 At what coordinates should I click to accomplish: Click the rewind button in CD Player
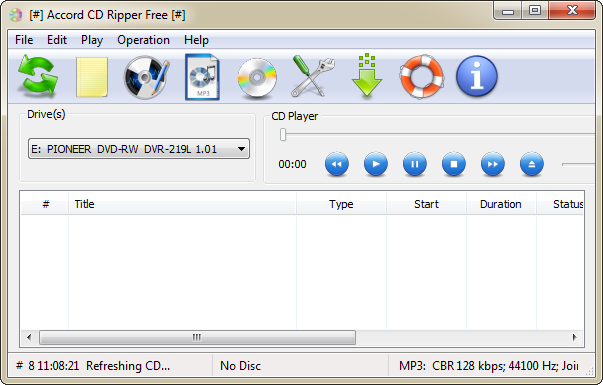(336, 164)
